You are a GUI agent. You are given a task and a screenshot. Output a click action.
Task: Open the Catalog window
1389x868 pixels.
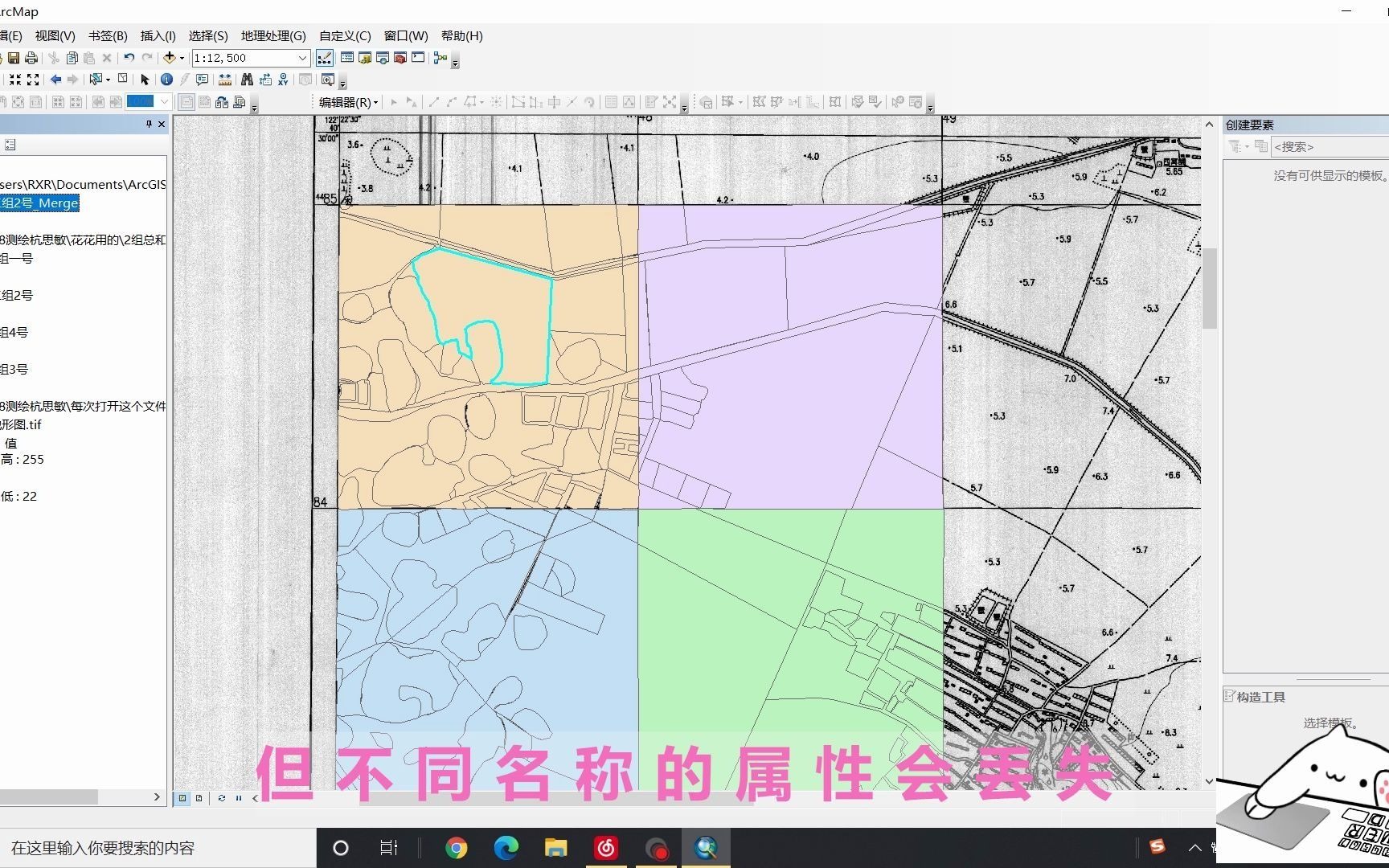(365, 58)
